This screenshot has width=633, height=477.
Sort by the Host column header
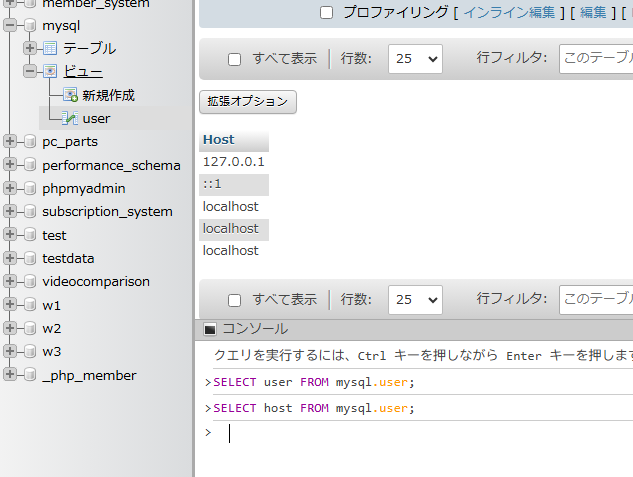point(218,140)
